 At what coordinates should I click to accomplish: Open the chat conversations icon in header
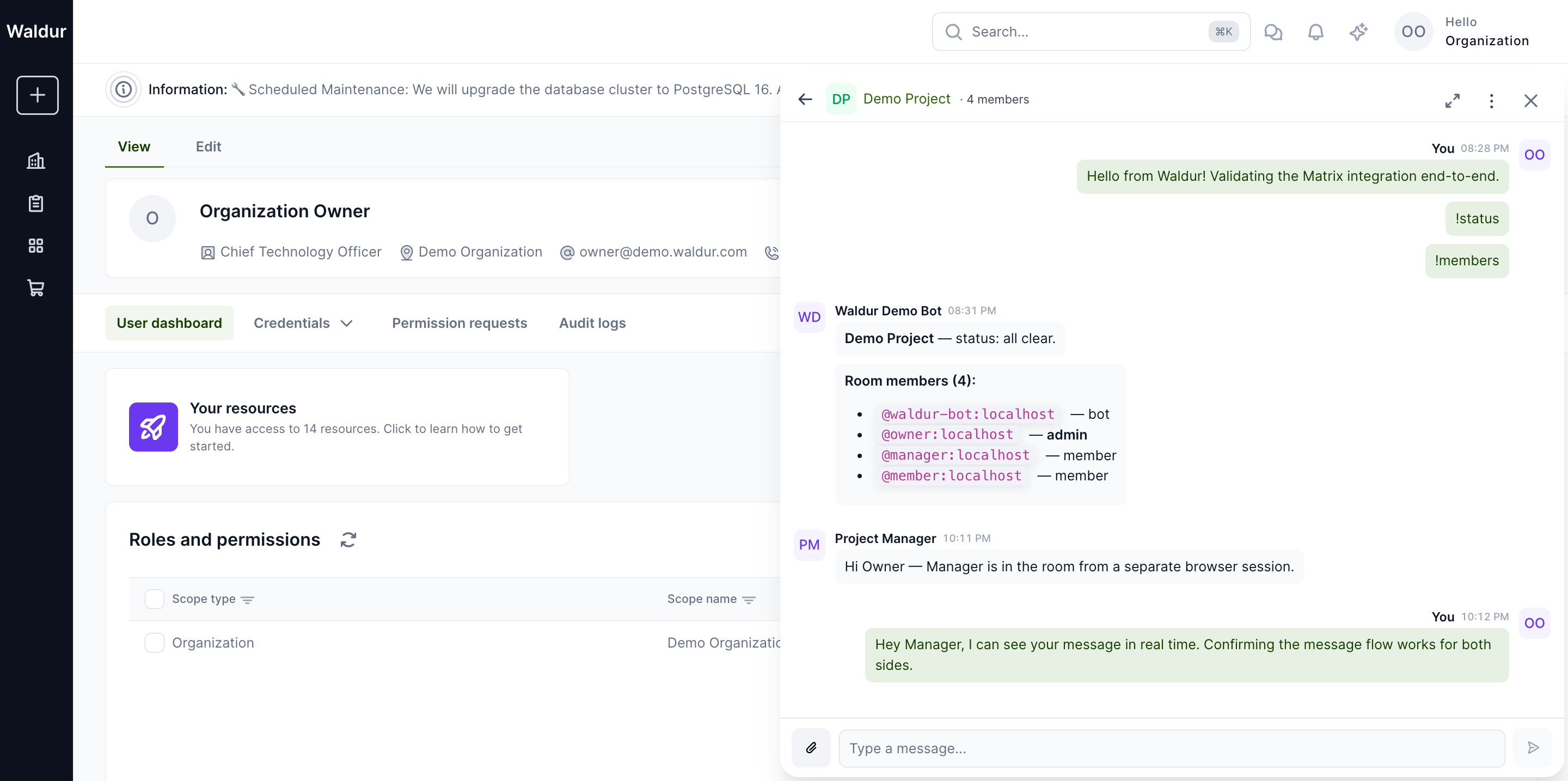pyautogui.click(x=1273, y=32)
